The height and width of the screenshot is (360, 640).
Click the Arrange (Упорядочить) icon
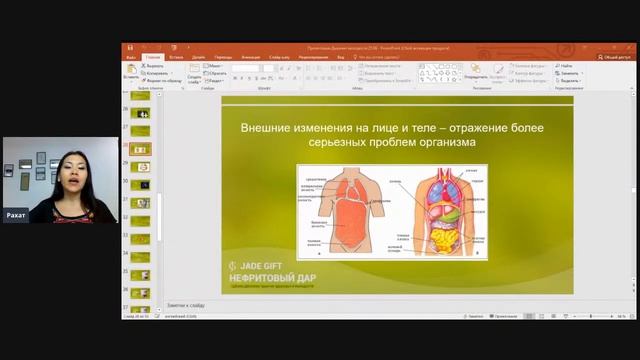click(476, 69)
